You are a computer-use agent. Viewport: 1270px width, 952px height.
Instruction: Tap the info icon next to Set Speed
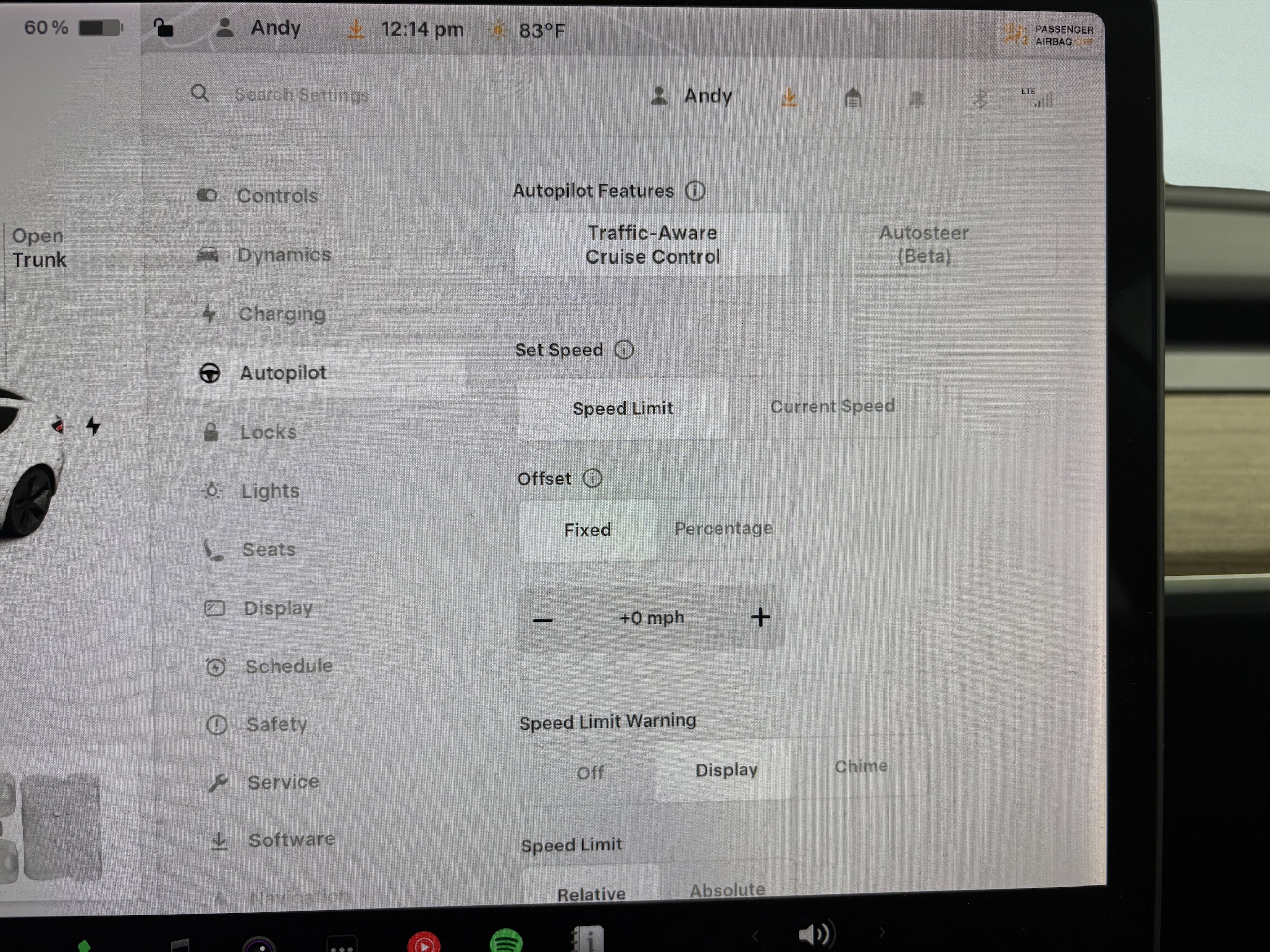(x=624, y=349)
